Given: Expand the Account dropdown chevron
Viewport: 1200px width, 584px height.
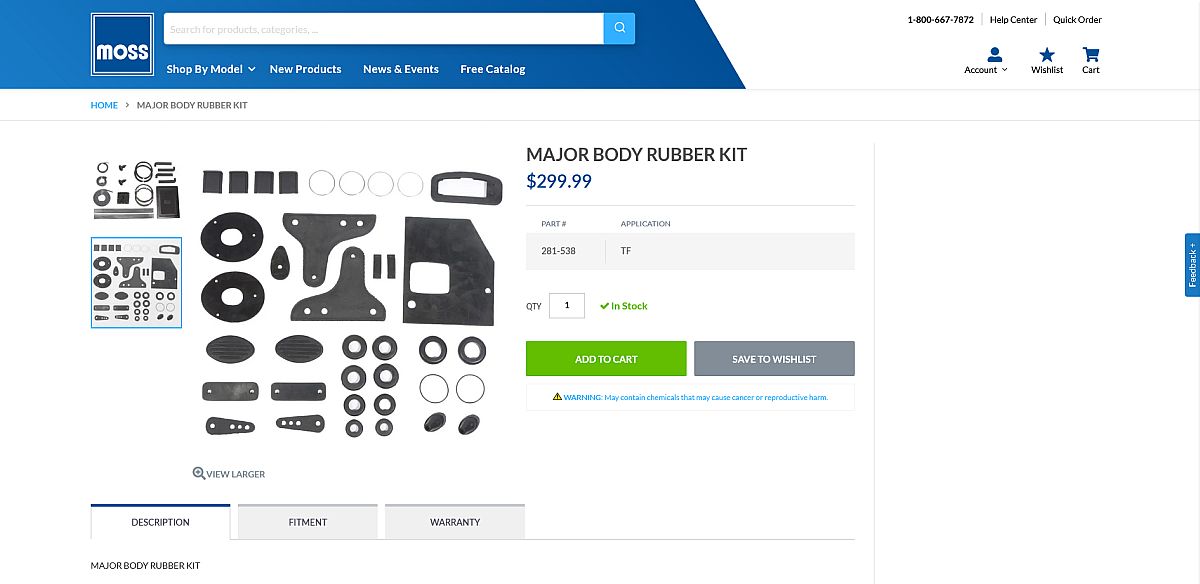Looking at the screenshot, I should pyautogui.click(x=1004, y=70).
